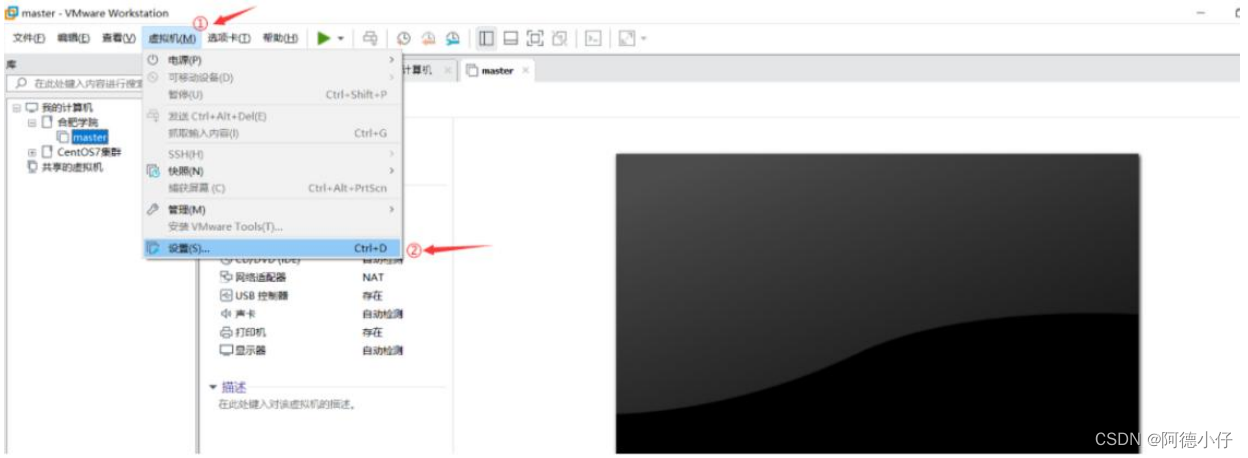Click the VM screen preview thumbnail
The image size is (1248, 458).
coord(878,303)
